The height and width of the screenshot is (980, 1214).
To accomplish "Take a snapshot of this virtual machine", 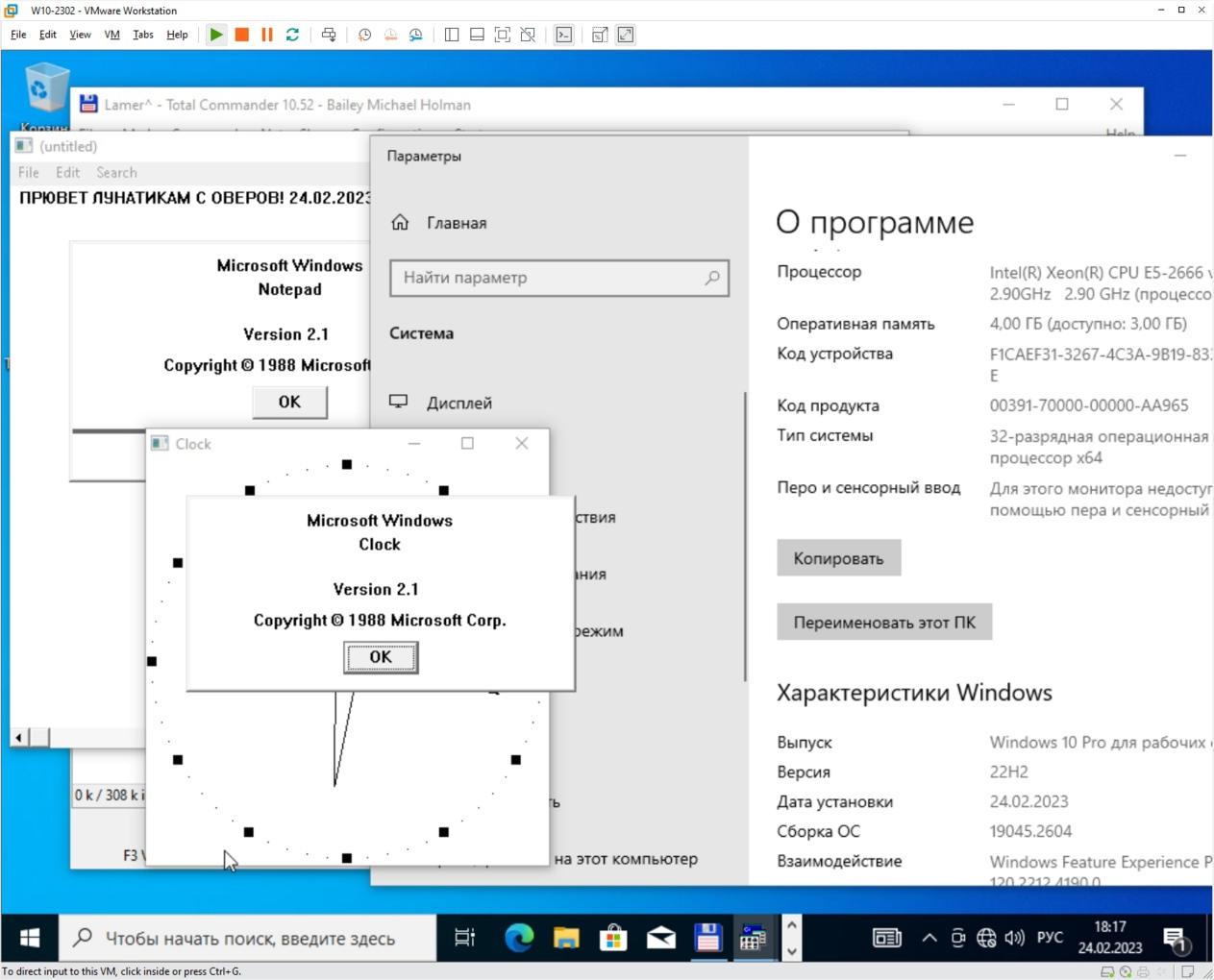I will pos(364,35).
